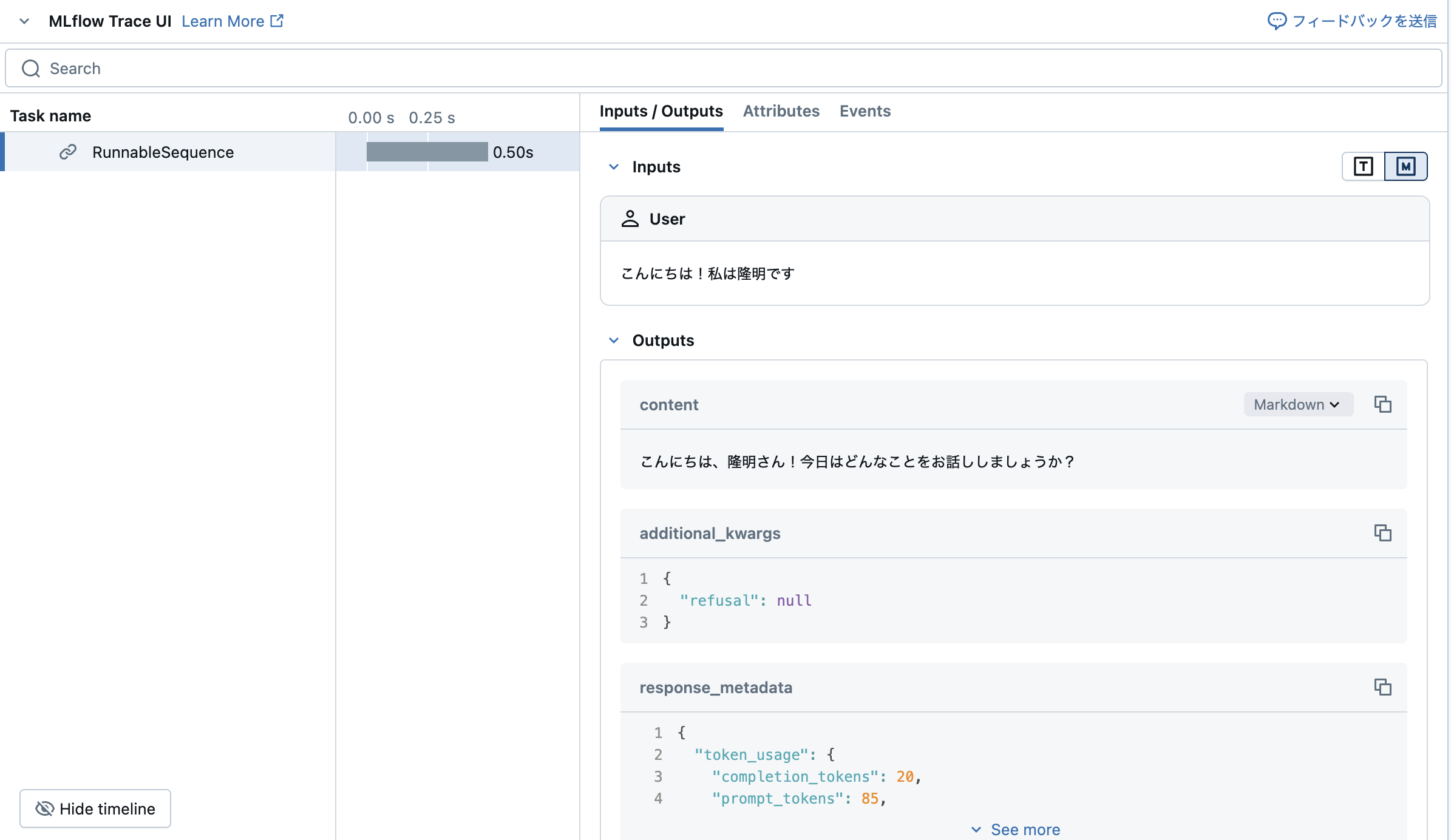Copy the content output text
The height and width of the screenshot is (840, 1451).
[1384, 404]
